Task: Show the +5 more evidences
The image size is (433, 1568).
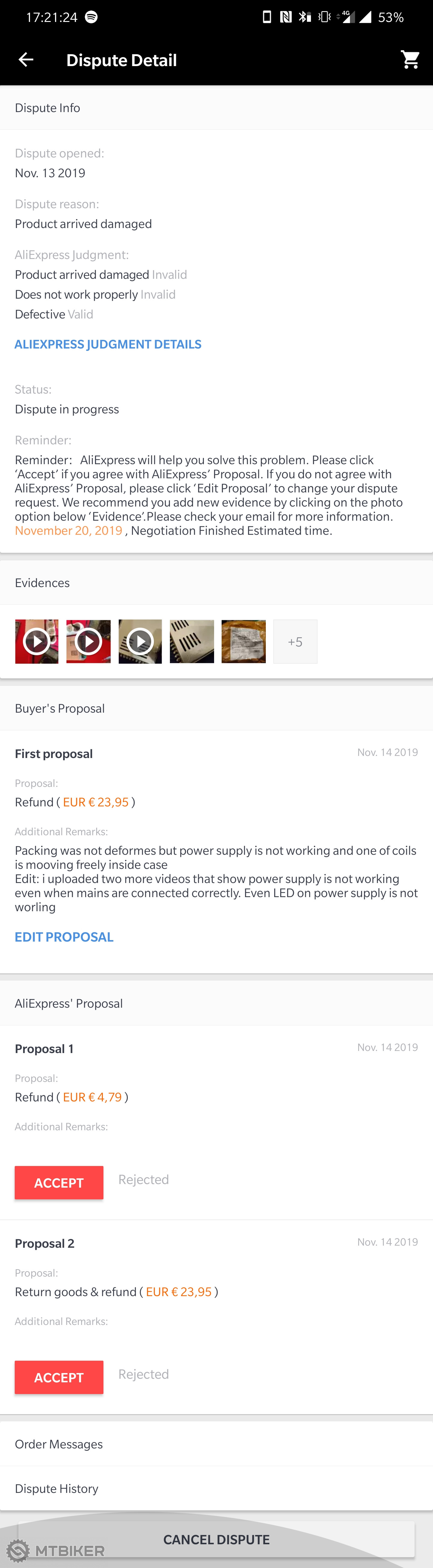Action: tap(295, 641)
